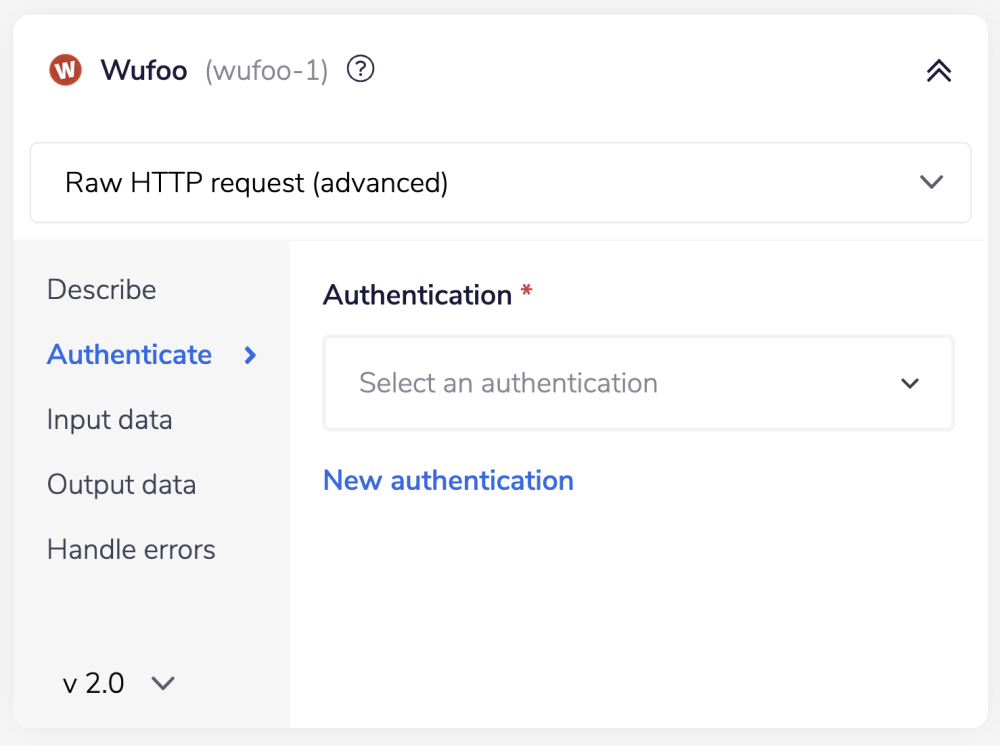Image resolution: width=1000 pixels, height=746 pixels.
Task: Click the Wufoo connector logo icon
Action: (x=64, y=70)
